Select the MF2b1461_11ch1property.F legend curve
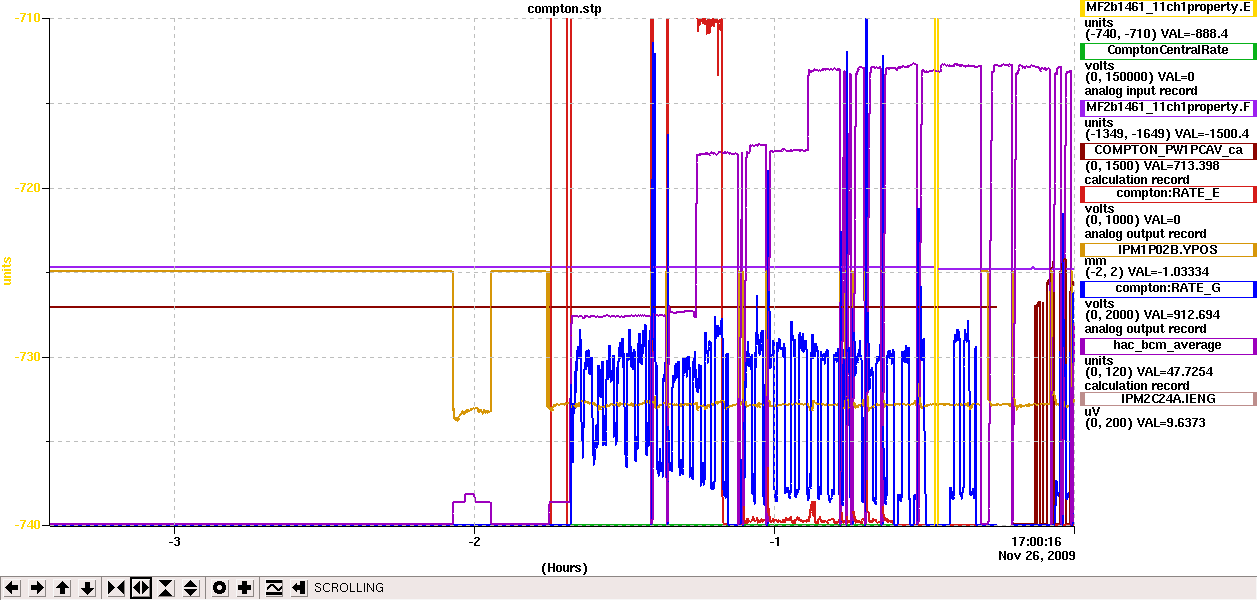The image size is (1257, 600). click(1168, 107)
